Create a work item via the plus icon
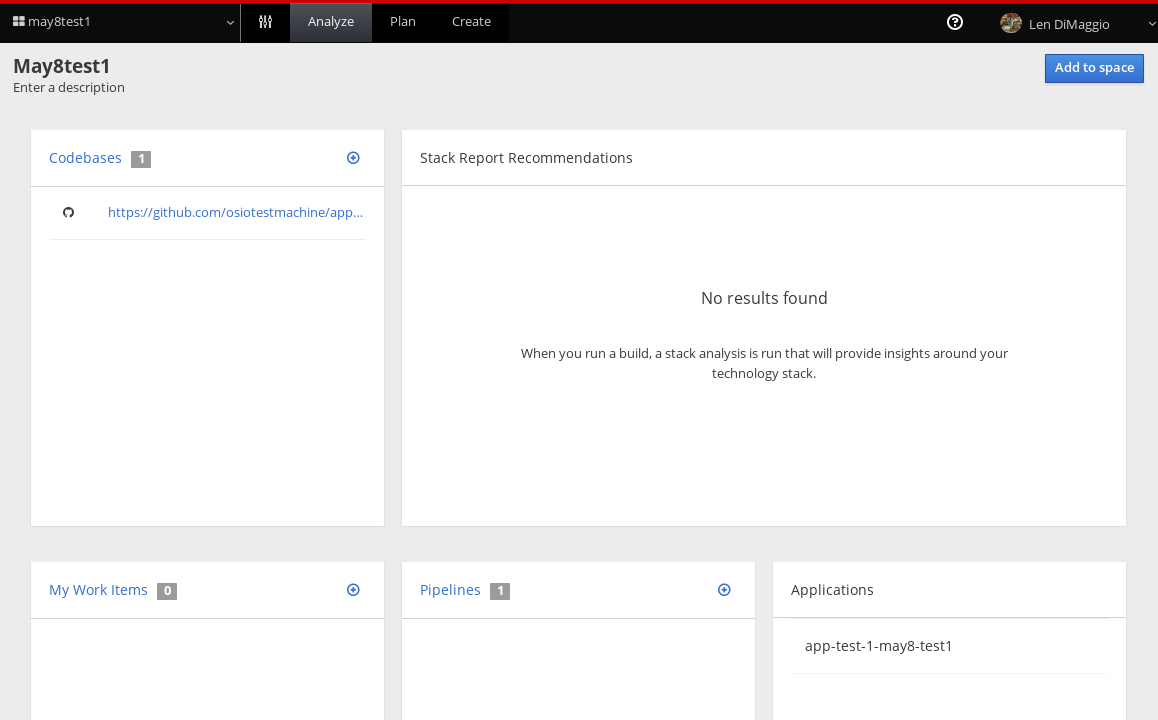The height and width of the screenshot is (720, 1158). pos(353,589)
